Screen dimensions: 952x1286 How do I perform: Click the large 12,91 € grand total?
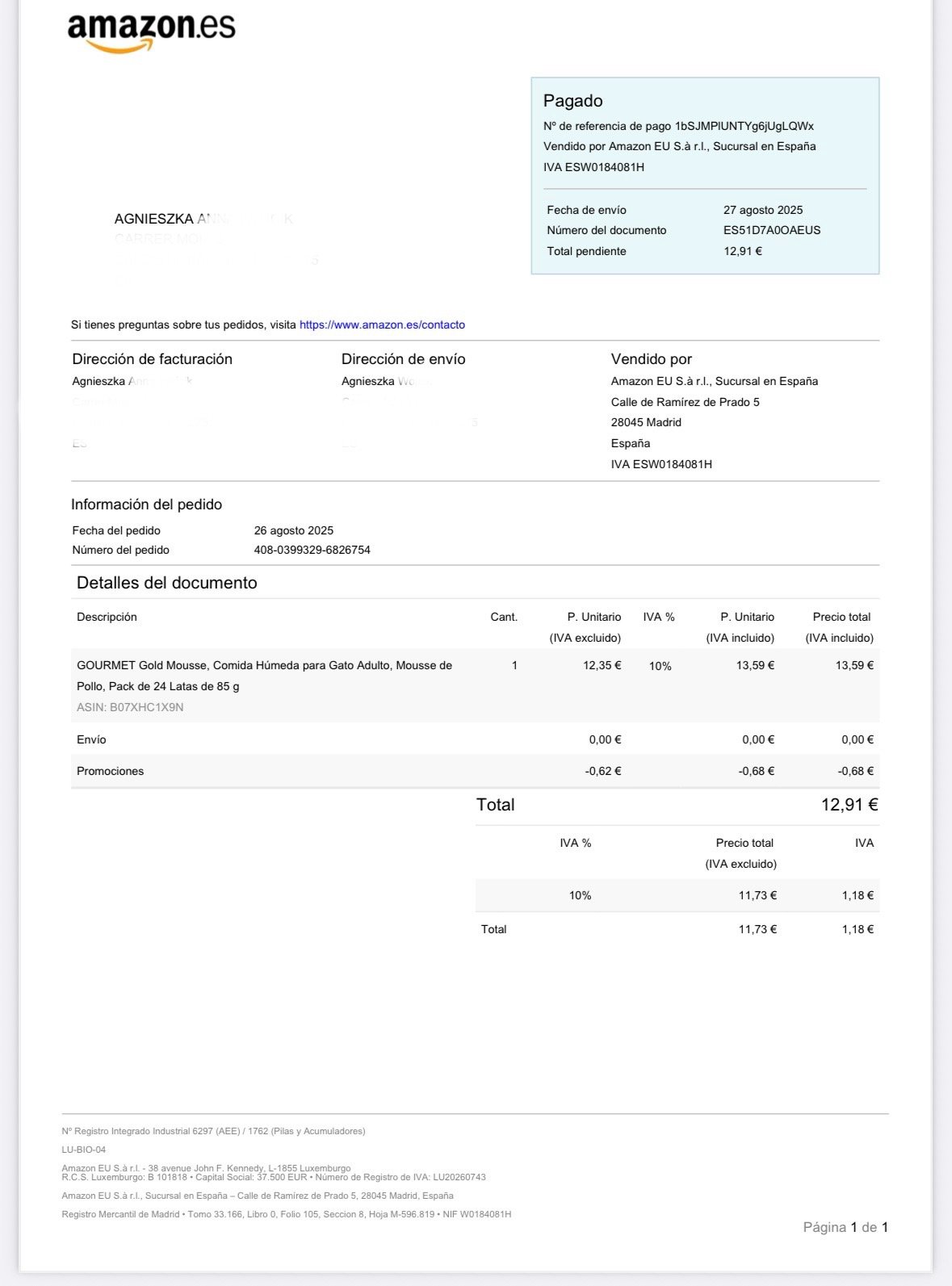(x=849, y=805)
